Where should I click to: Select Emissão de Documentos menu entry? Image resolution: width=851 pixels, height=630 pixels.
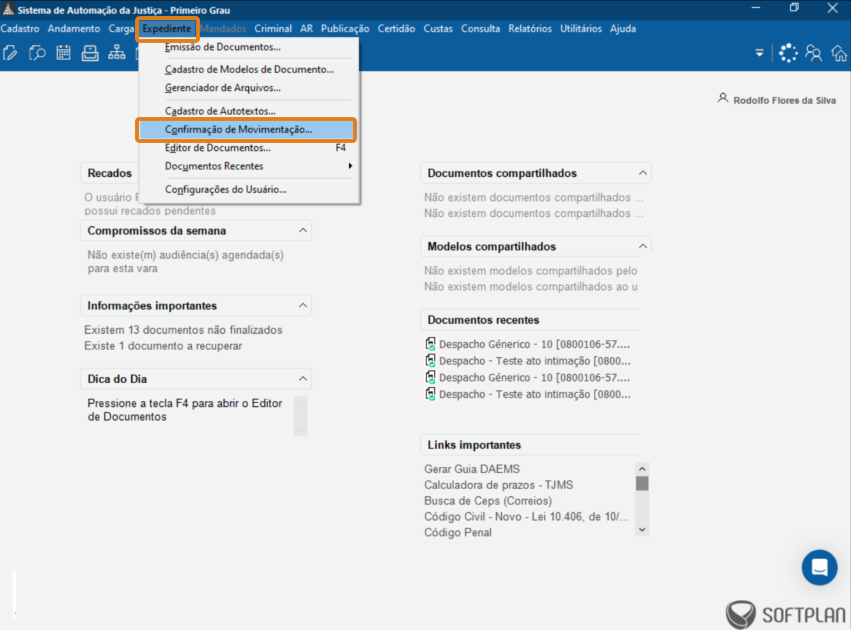tap(249, 47)
